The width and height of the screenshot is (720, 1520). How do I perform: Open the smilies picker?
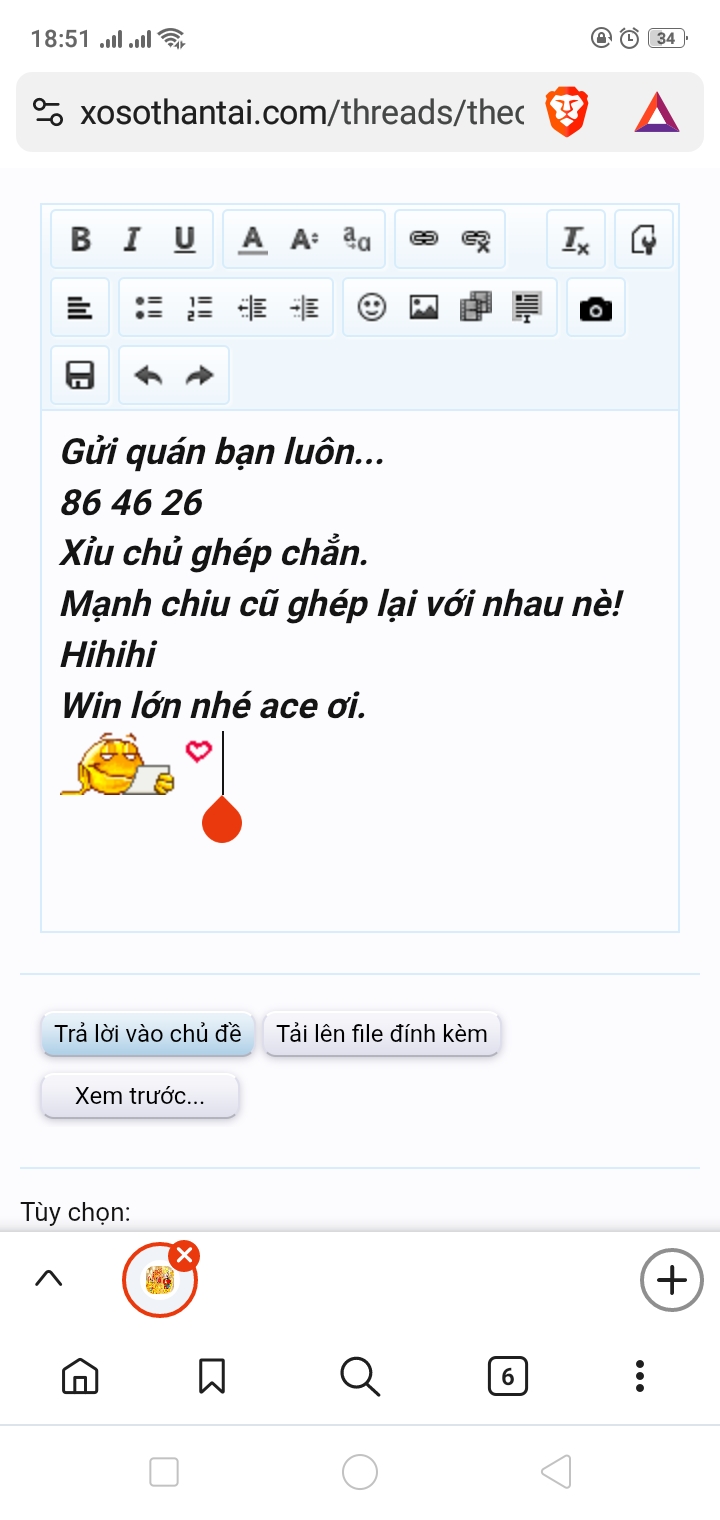[x=372, y=308]
